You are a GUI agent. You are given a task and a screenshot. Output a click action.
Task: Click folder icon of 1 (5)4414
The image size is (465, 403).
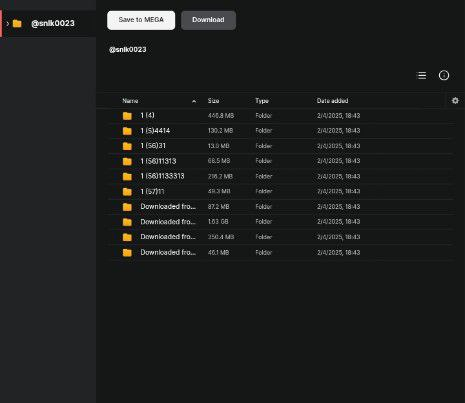(127, 131)
